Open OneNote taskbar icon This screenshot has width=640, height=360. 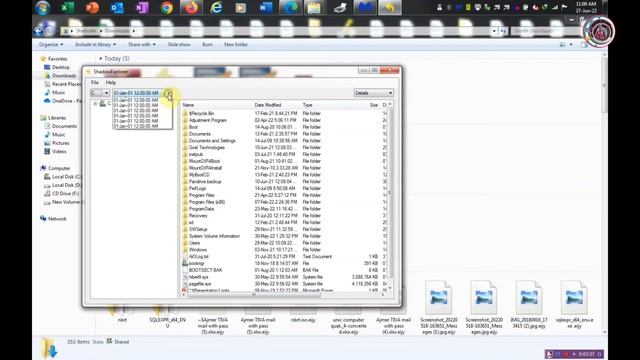click(142, 7)
